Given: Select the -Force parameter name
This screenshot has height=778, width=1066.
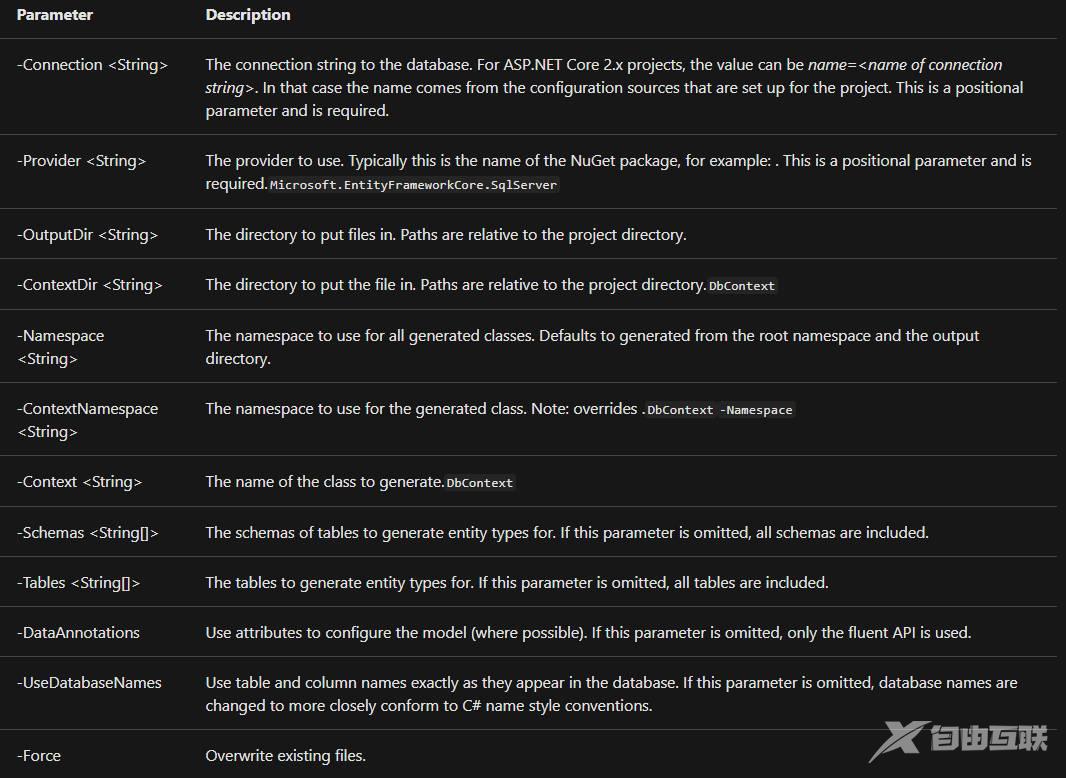Looking at the screenshot, I should coord(41,756).
